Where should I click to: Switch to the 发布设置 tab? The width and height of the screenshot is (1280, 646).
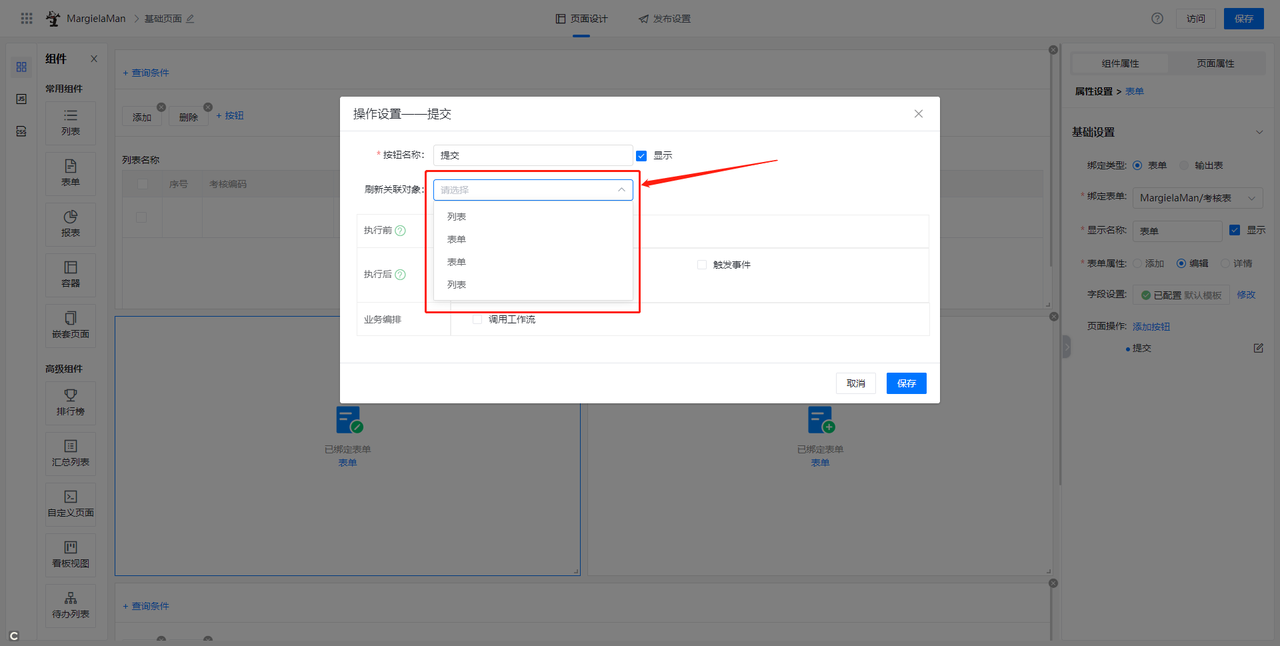664,18
